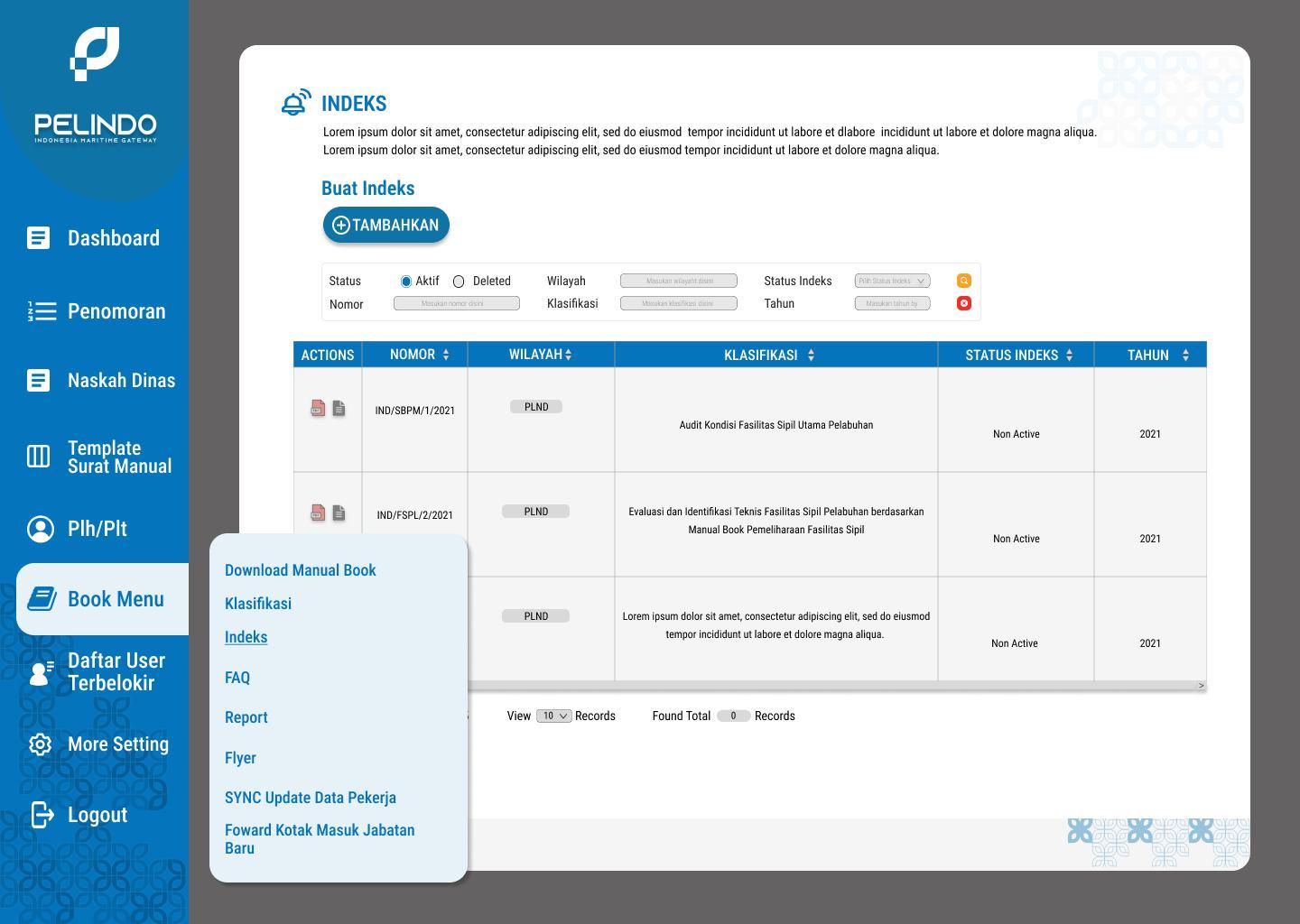Viewport: 1300px width, 924px height.
Task: Click document icon for IND/SBPM/1/2021
Action: point(339,409)
